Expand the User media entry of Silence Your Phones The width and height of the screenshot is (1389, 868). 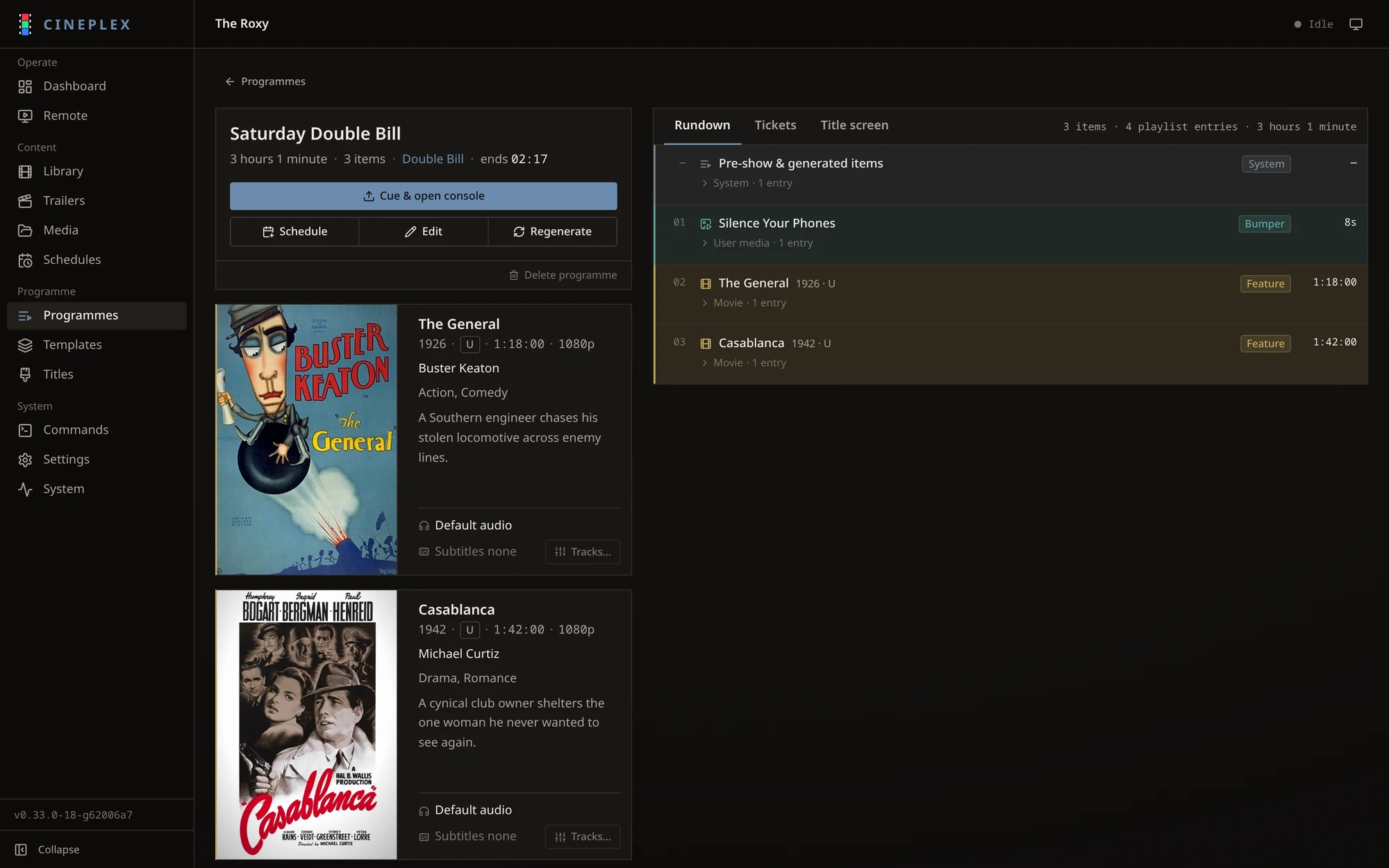pyautogui.click(x=757, y=243)
